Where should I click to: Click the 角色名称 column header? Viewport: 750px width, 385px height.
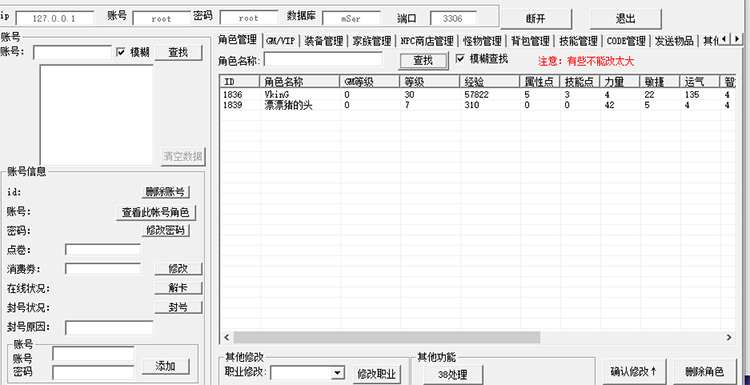[299, 82]
